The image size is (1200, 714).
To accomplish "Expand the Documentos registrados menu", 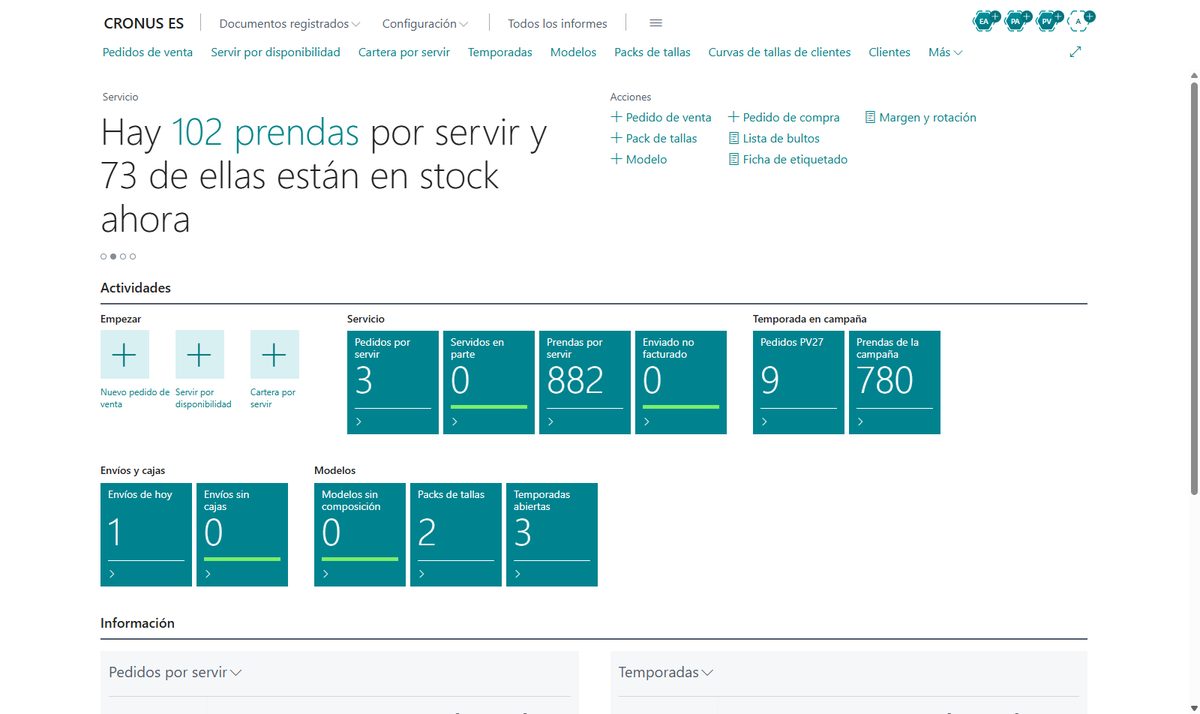I will click(290, 23).
